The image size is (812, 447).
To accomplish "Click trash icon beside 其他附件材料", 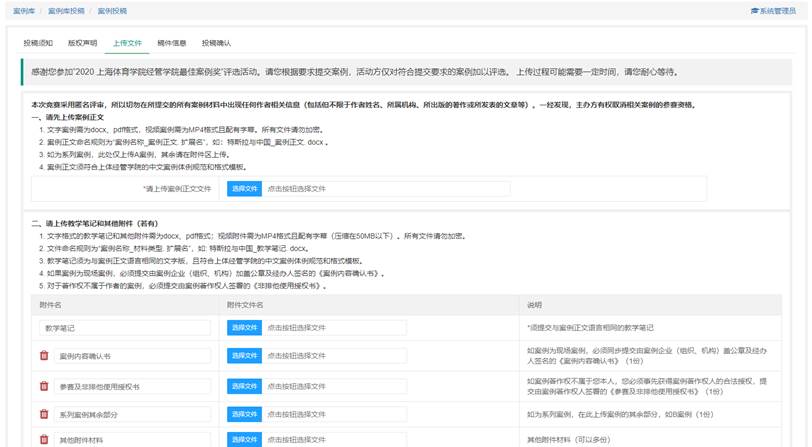I will (44, 439).
